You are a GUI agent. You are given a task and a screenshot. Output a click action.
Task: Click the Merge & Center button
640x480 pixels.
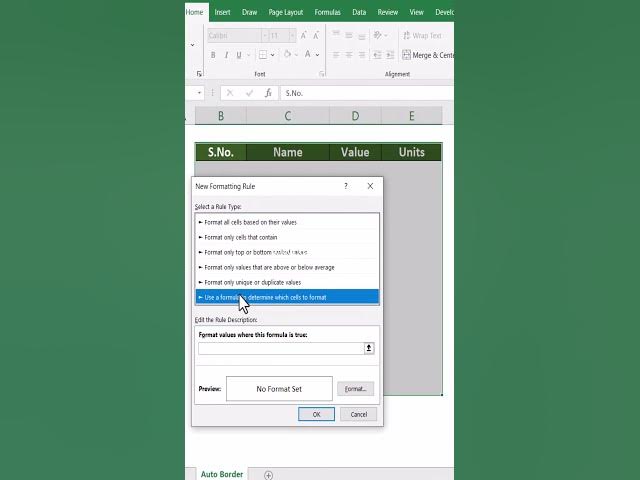pos(428,55)
